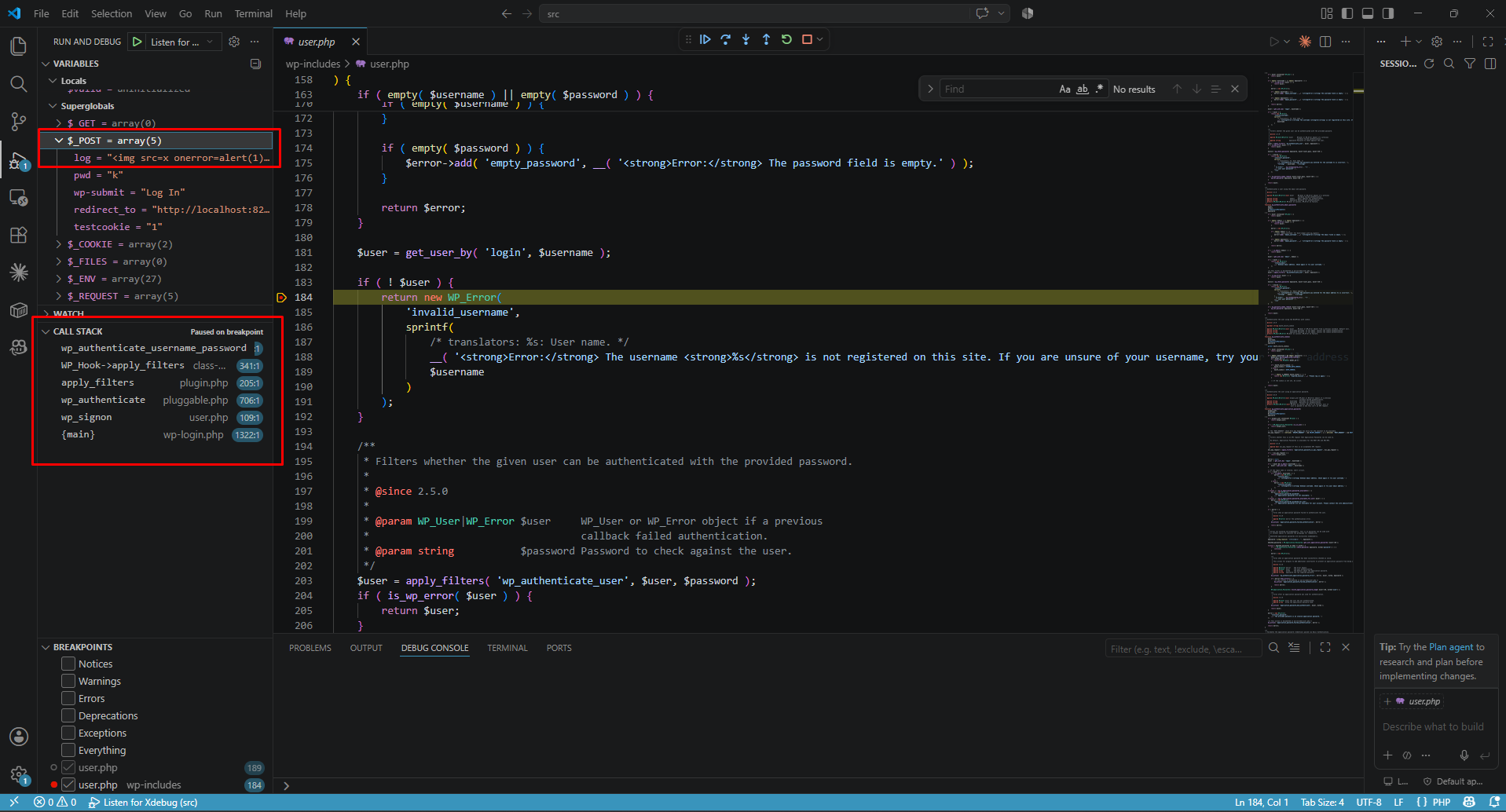
Task: Click 'Listen for Xdebug (src)' in status bar
Action: pos(143,803)
